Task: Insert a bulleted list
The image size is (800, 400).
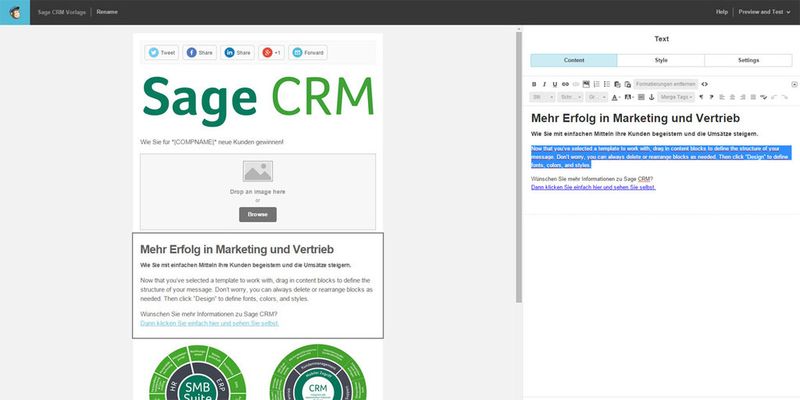Action: coord(607,84)
